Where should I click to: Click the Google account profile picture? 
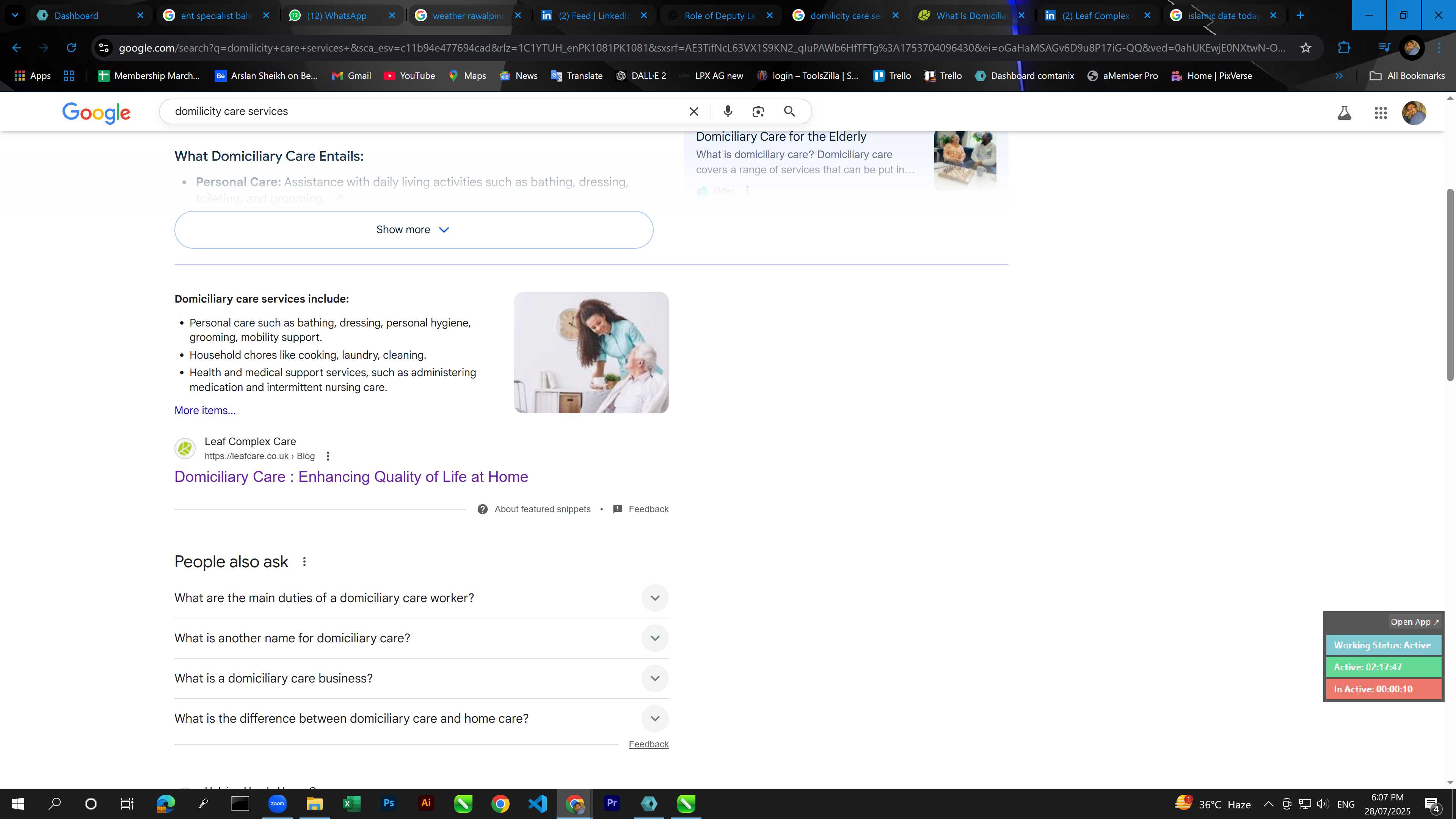point(1414,113)
